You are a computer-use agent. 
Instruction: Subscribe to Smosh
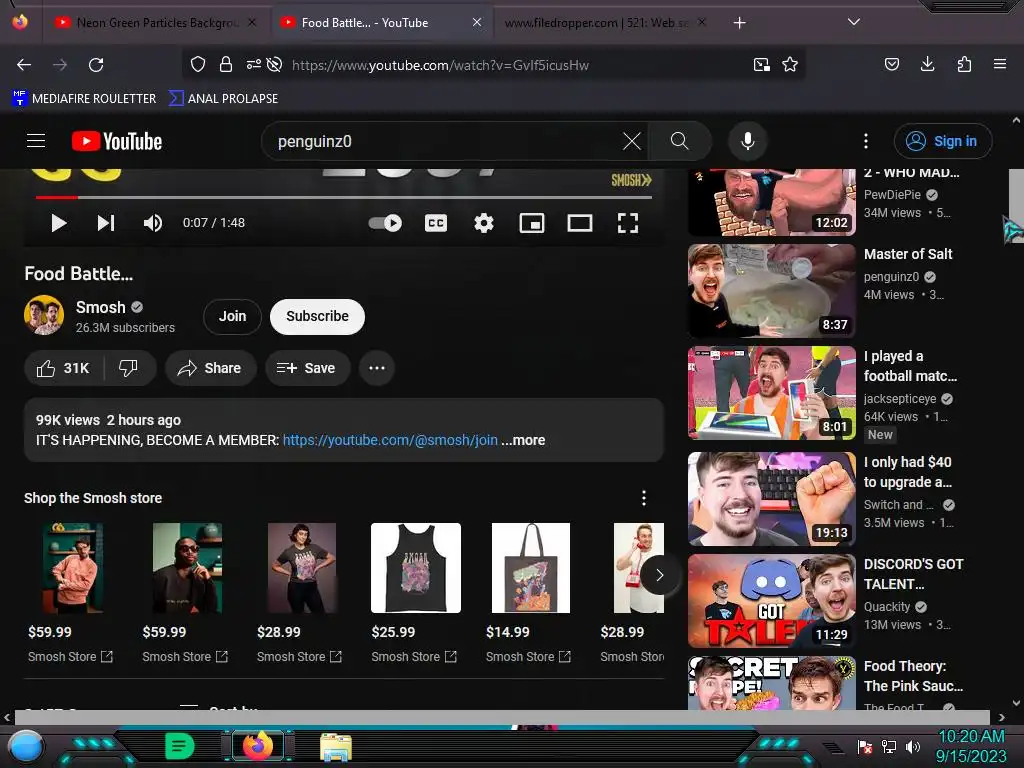click(x=317, y=316)
